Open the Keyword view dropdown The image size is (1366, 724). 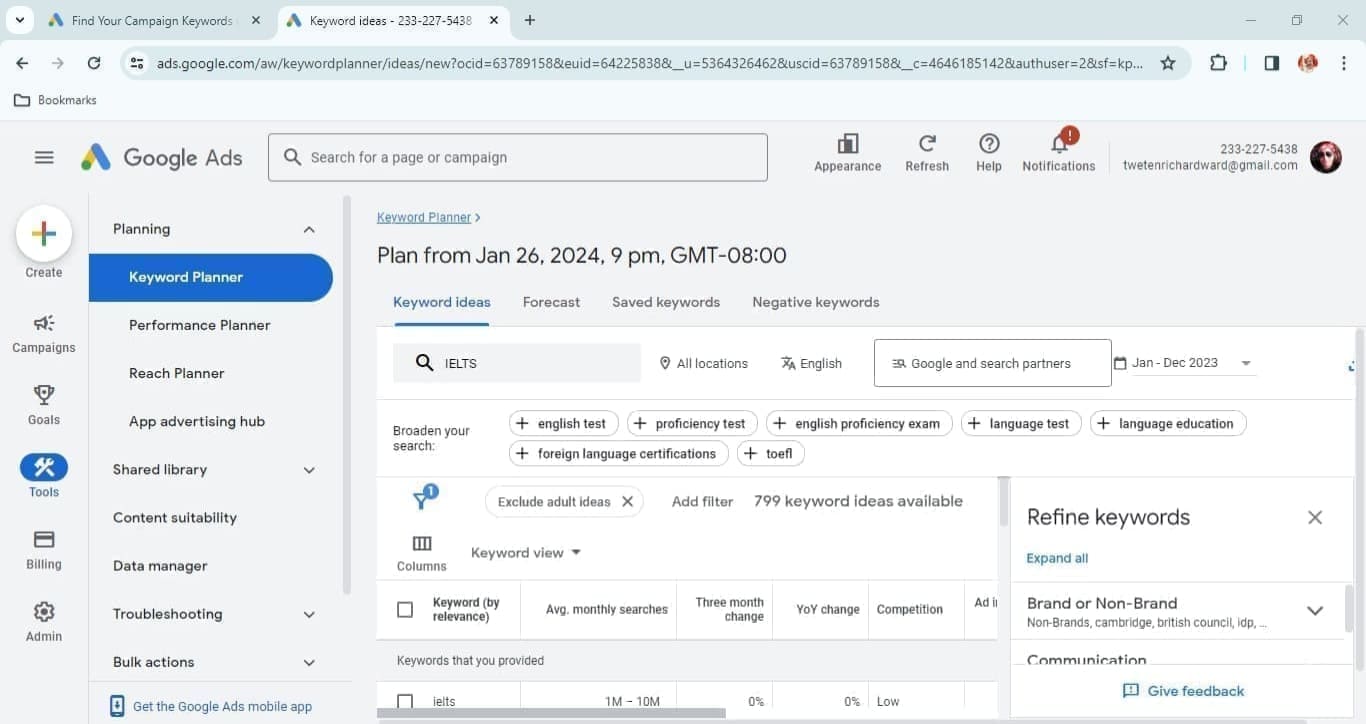(x=526, y=553)
